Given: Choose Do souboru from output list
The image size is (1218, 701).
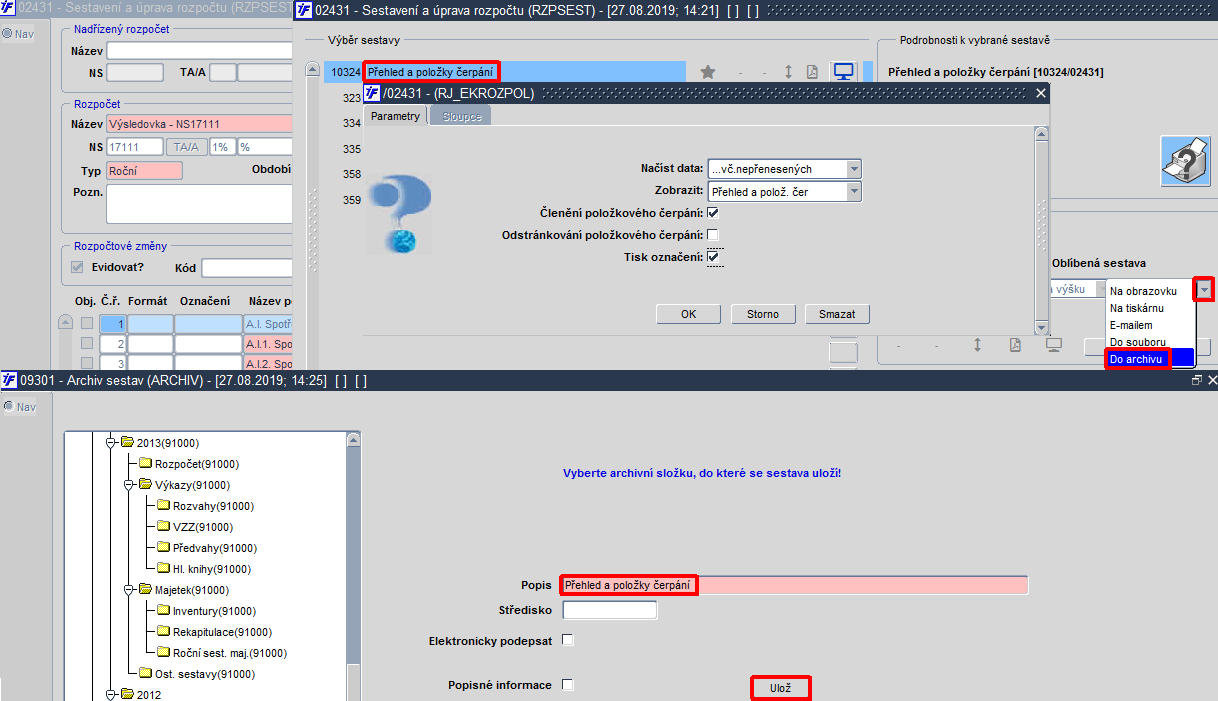Looking at the screenshot, I should (x=1150, y=342).
